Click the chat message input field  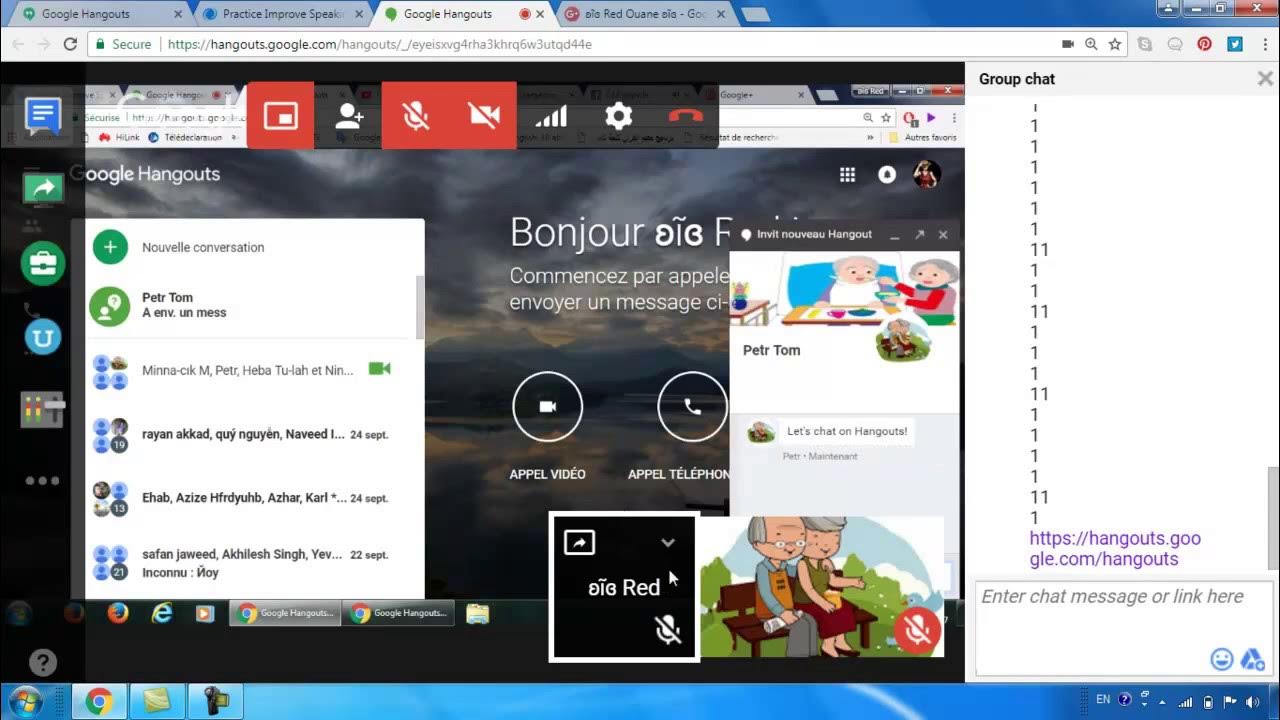pyautogui.click(x=1122, y=628)
